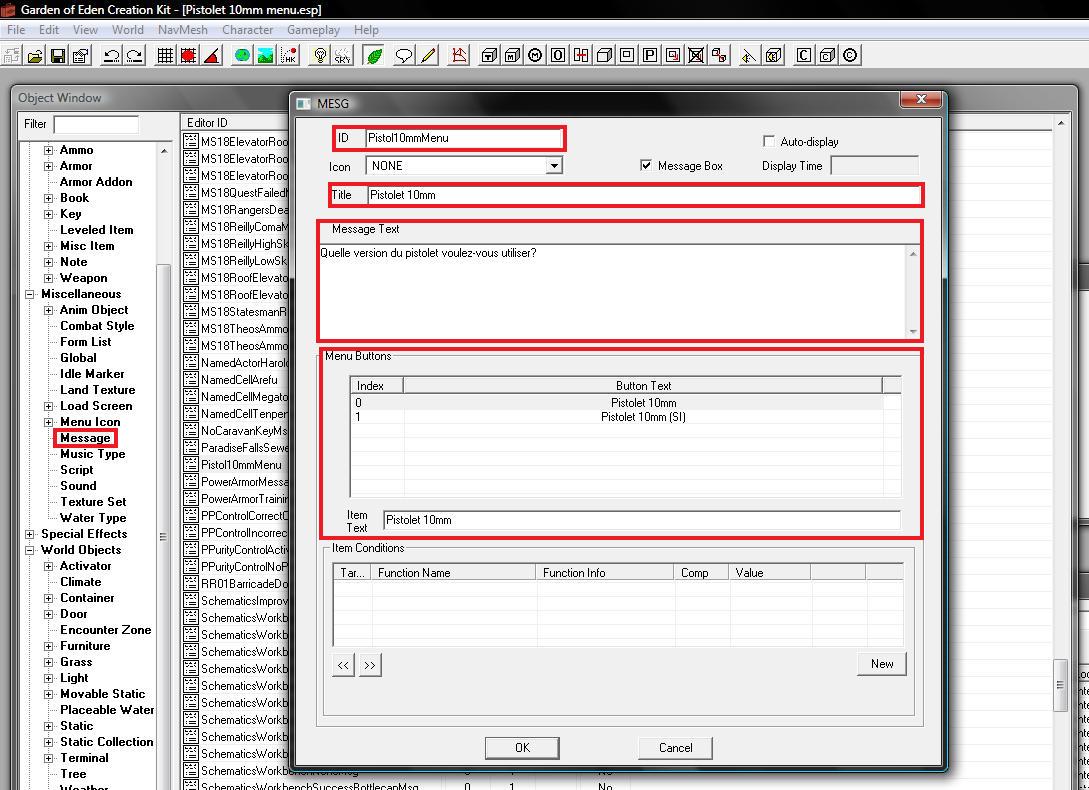Click the << button under Item Conditions

[343, 665]
